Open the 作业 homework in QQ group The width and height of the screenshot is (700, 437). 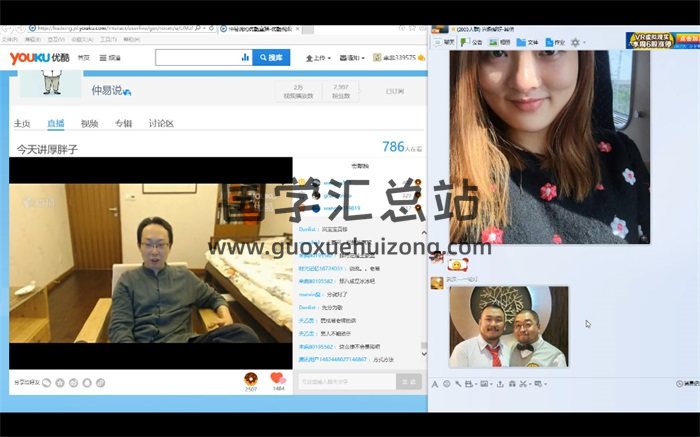(x=555, y=42)
